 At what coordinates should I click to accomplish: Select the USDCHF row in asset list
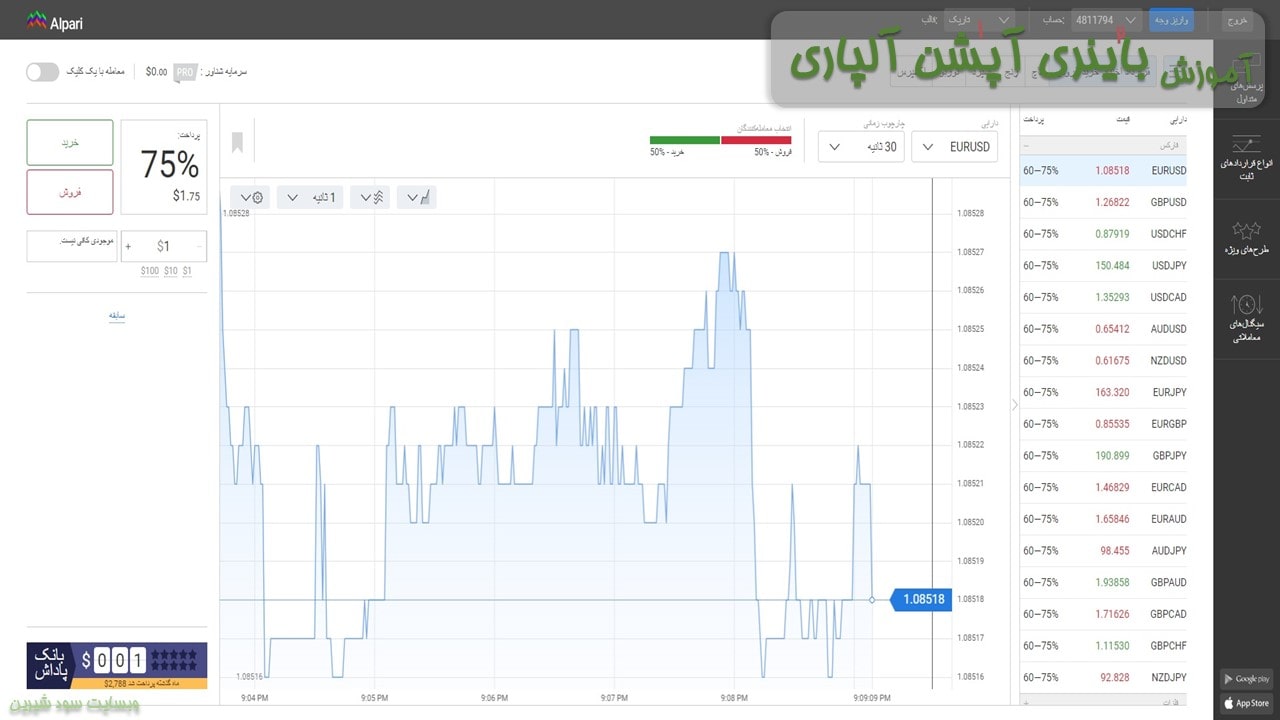(1104, 234)
